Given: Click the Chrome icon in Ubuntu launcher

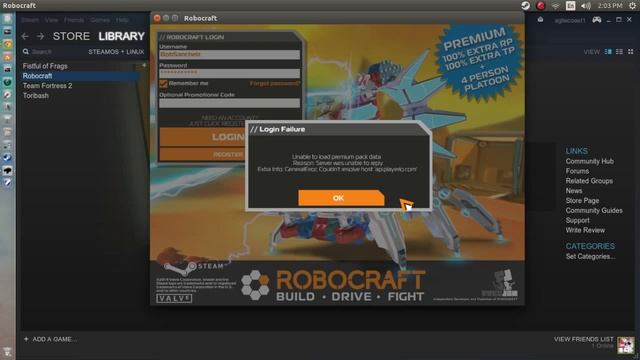Looking at the screenshot, I should tap(7, 44).
